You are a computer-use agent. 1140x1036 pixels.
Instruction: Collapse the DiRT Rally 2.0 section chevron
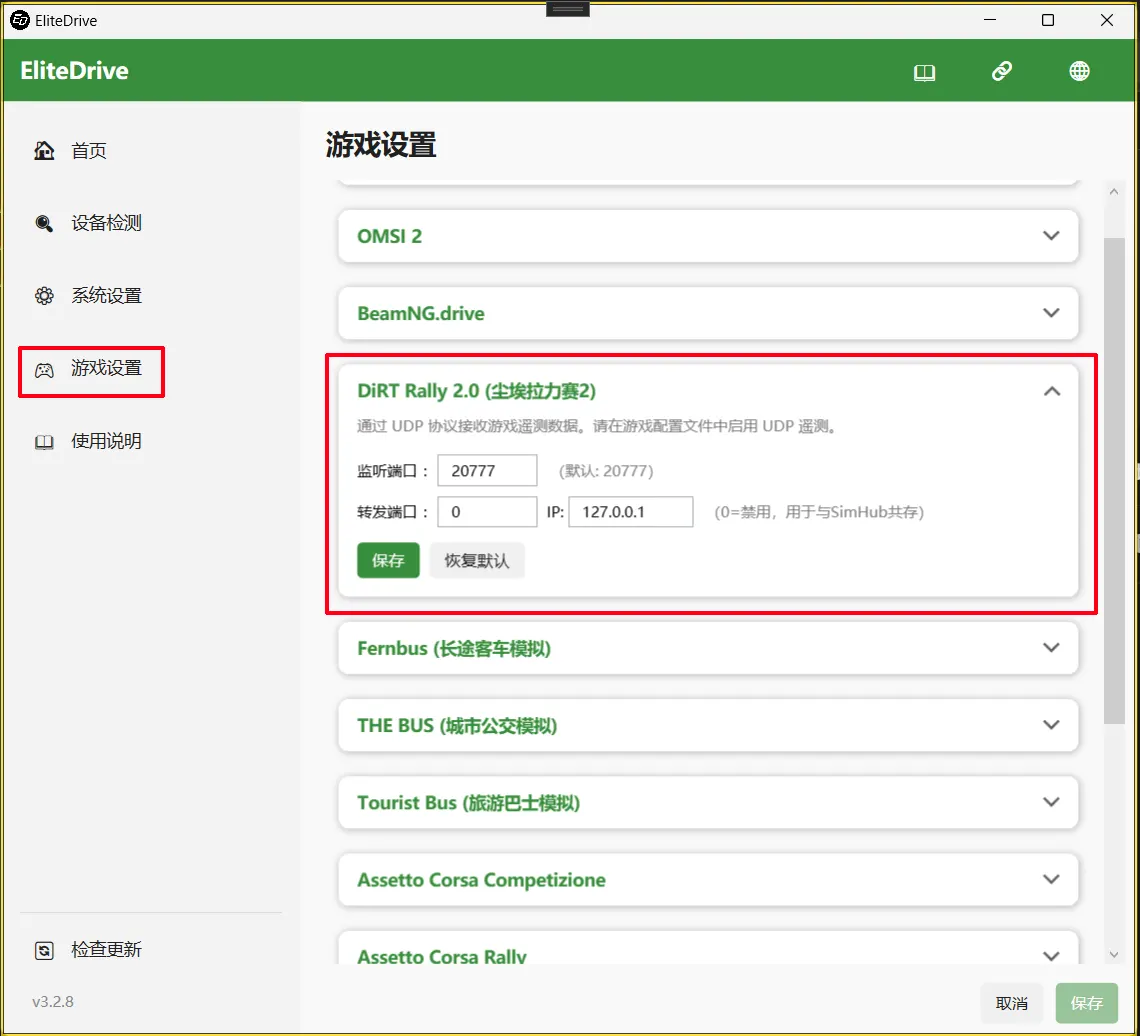tap(1051, 391)
